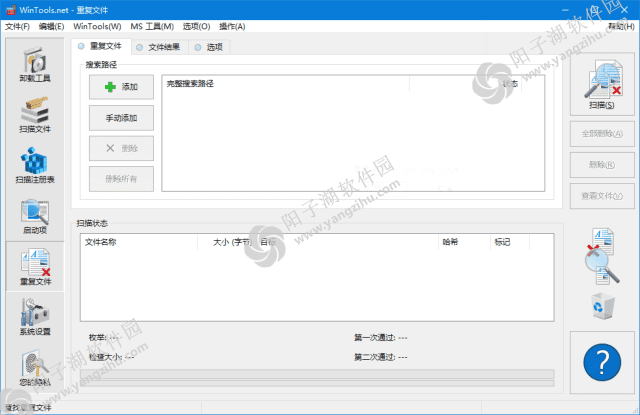The height and width of the screenshot is (415, 640).
Task: Switch to the 文件结果 tab
Action: pos(160,47)
